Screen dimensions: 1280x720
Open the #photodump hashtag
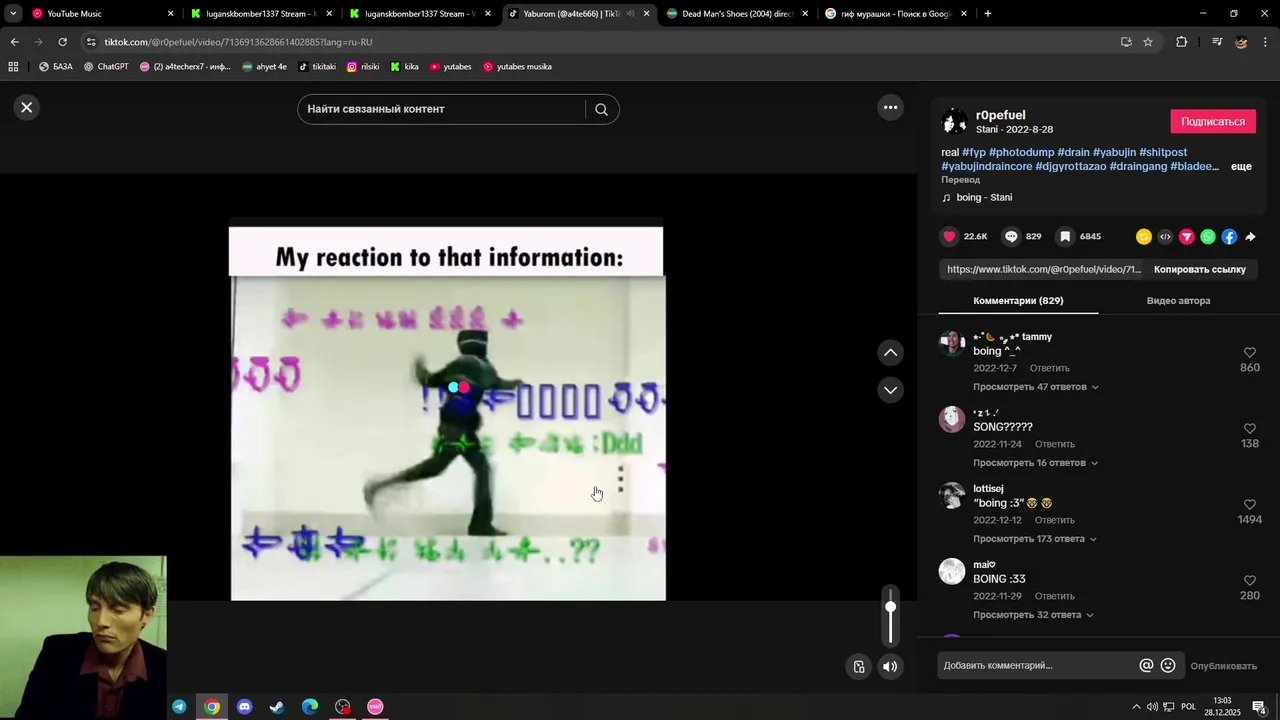click(1021, 152)
